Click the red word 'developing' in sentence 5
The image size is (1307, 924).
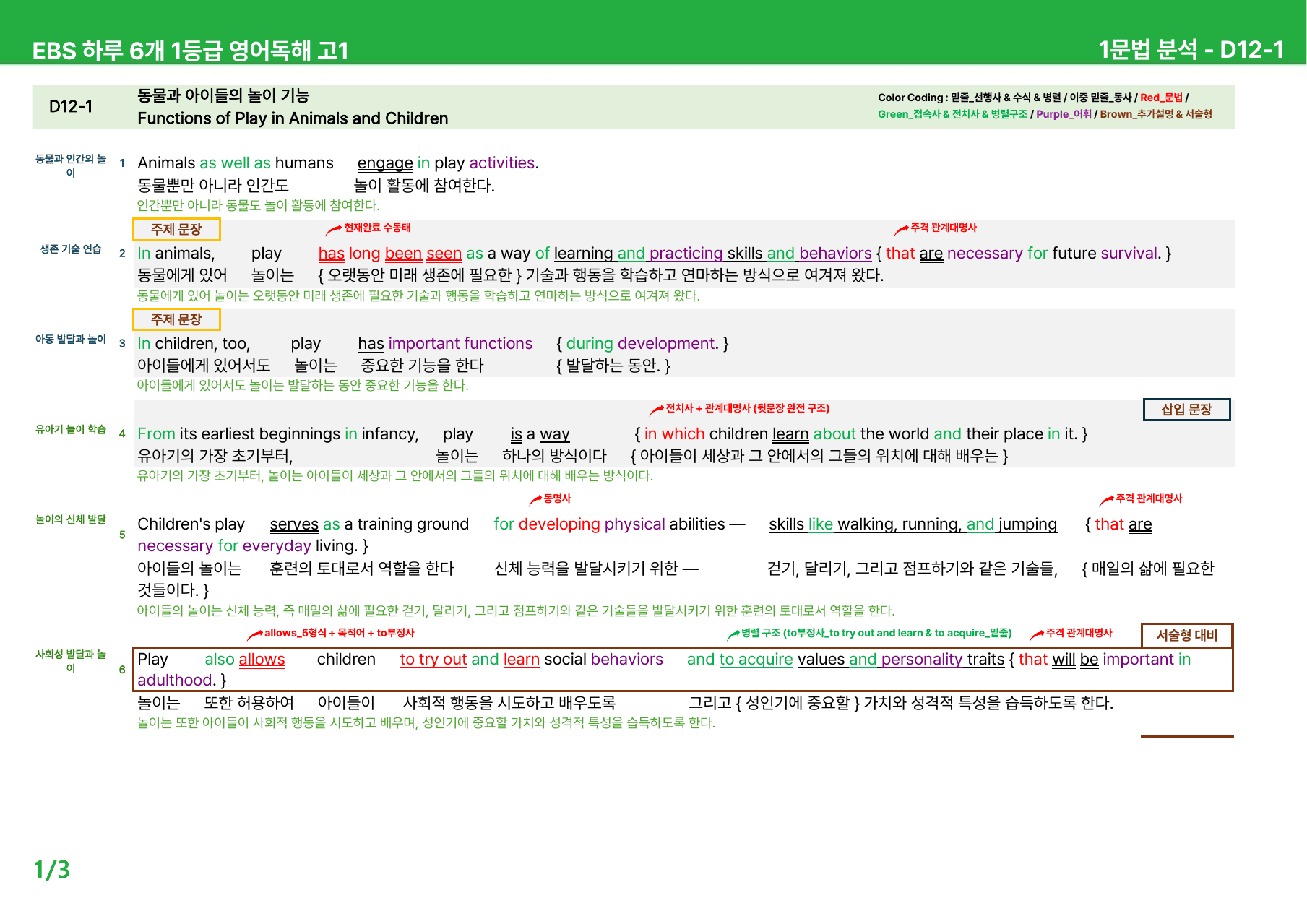click(x=559, y=524)
